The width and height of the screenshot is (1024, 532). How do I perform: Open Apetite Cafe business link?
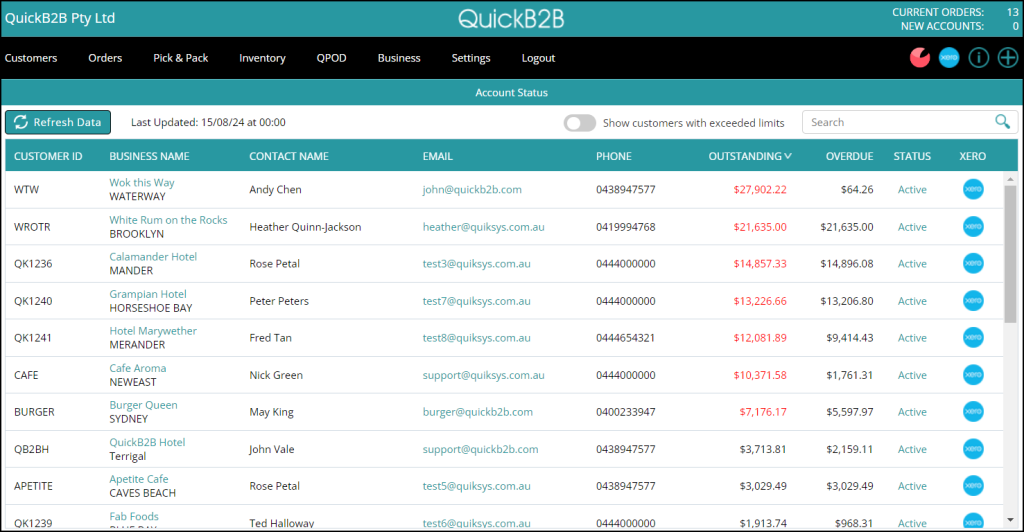[138, 479]
